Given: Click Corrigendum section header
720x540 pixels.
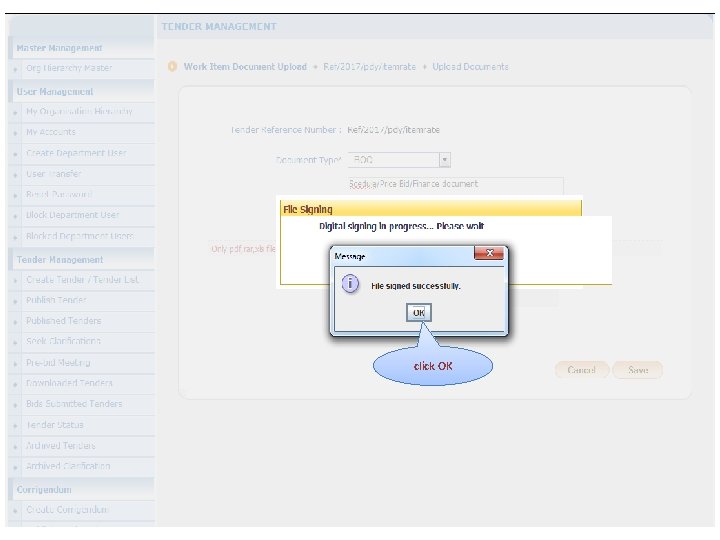Looking at the screenshot, I should [44, 490].
